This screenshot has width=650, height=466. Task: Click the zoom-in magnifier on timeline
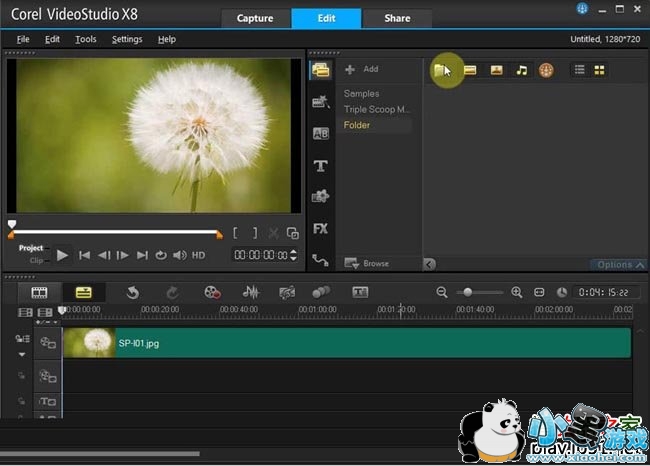coord(517,292)
